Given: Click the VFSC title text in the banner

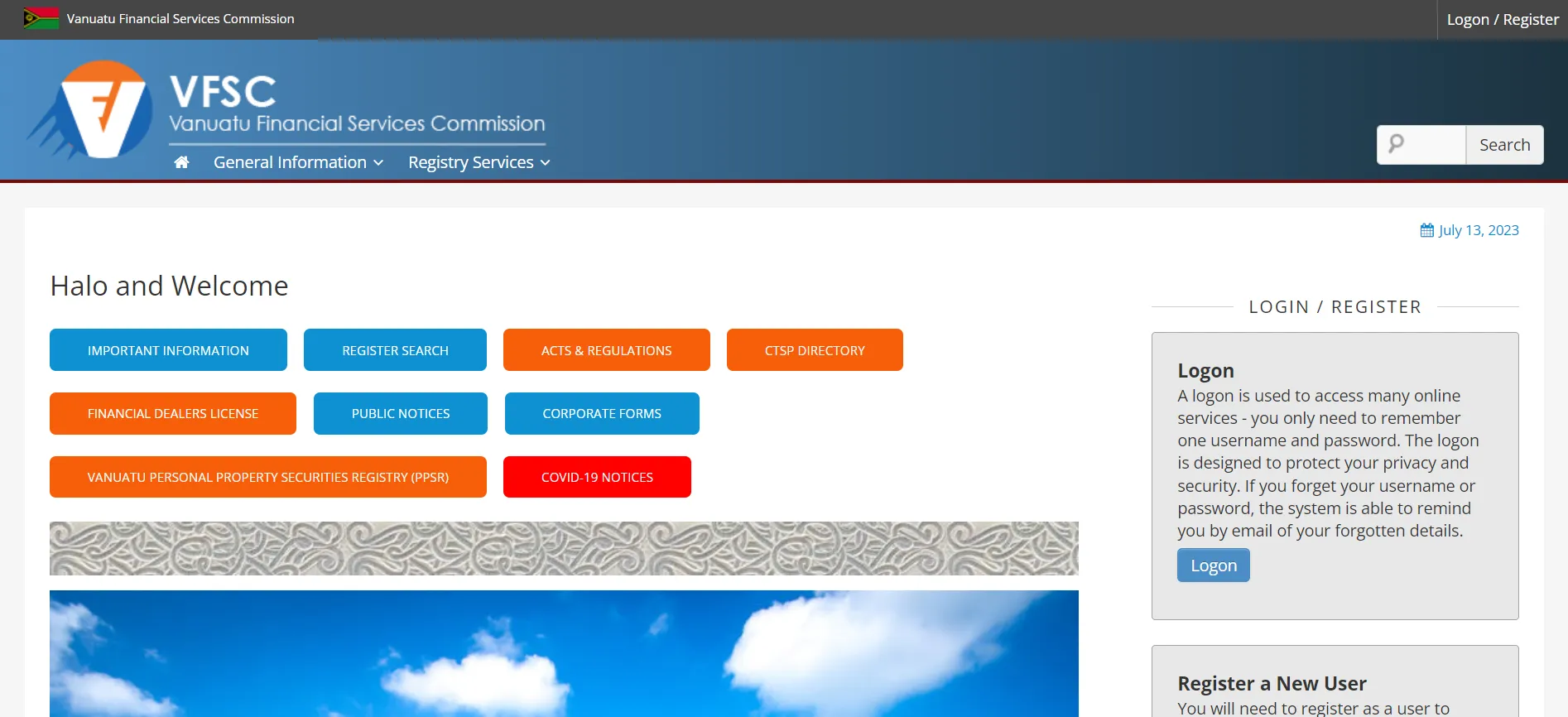Looking at the screenshot, I should coord(223,91).
